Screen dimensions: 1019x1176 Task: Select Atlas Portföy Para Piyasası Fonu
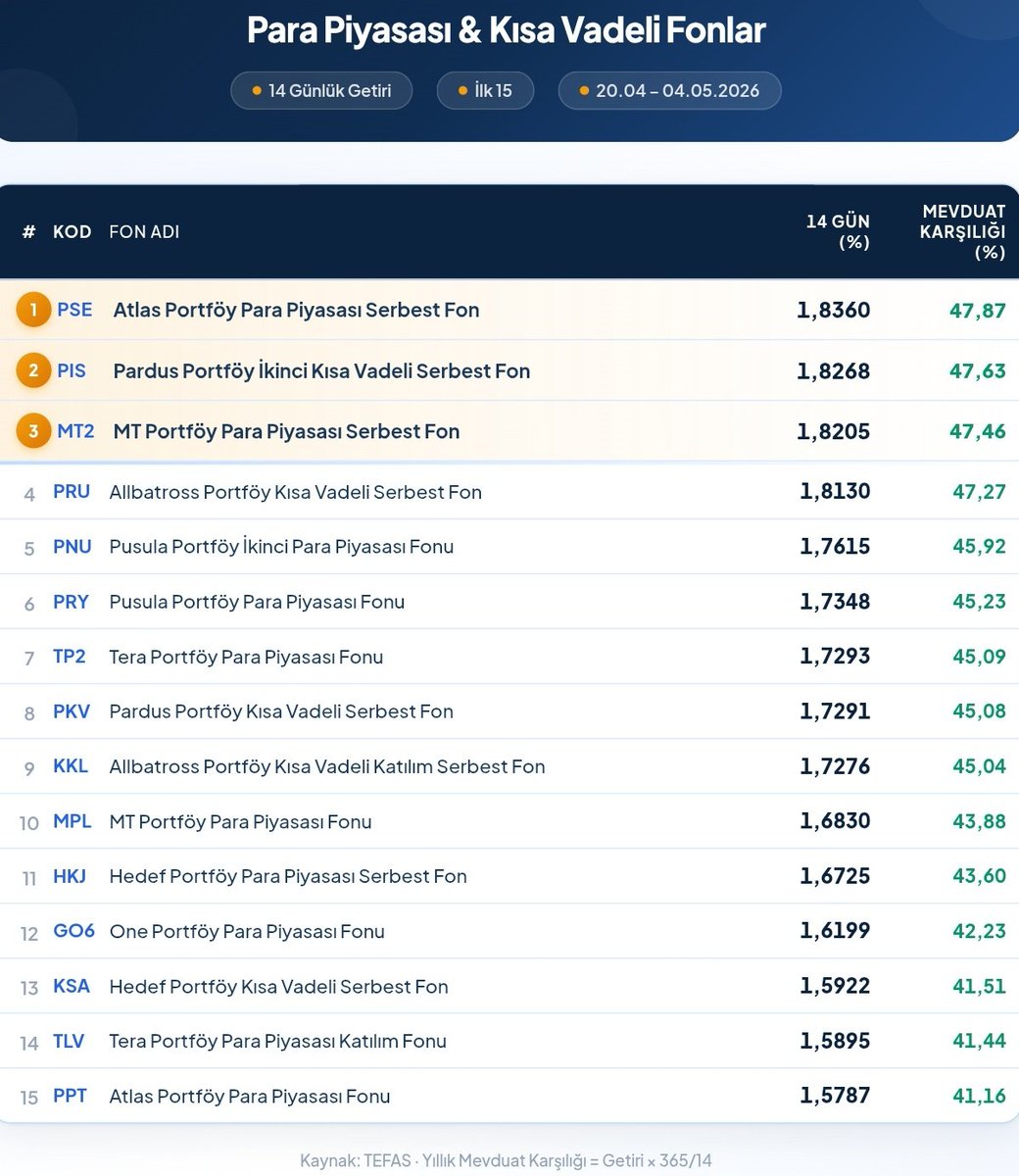point(250,1097)
